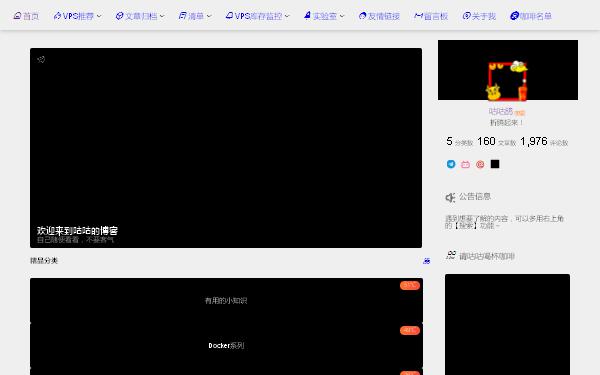
Task: Click the 160 文章数 stat
Action: (x=497, y=142)
